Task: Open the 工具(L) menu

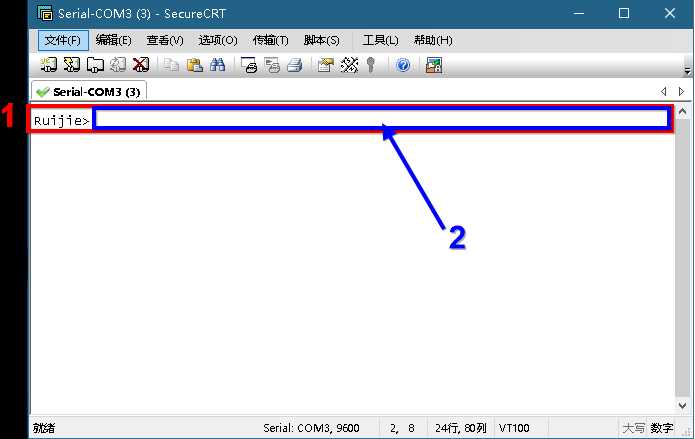Action: pyautogui.click(x=380, y=40)
